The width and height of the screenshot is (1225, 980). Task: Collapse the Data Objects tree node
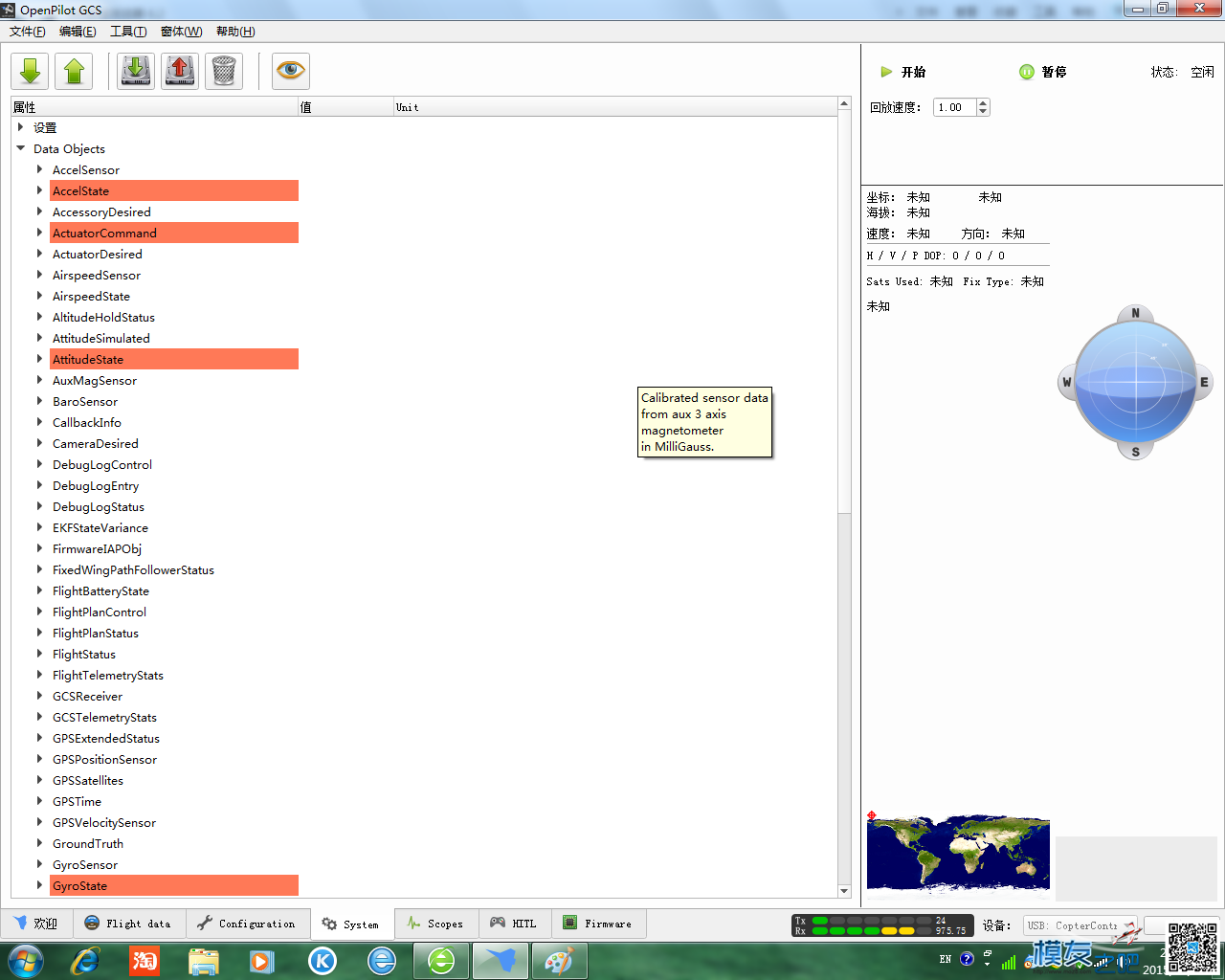pyautogui.click(x=20, y=148)
